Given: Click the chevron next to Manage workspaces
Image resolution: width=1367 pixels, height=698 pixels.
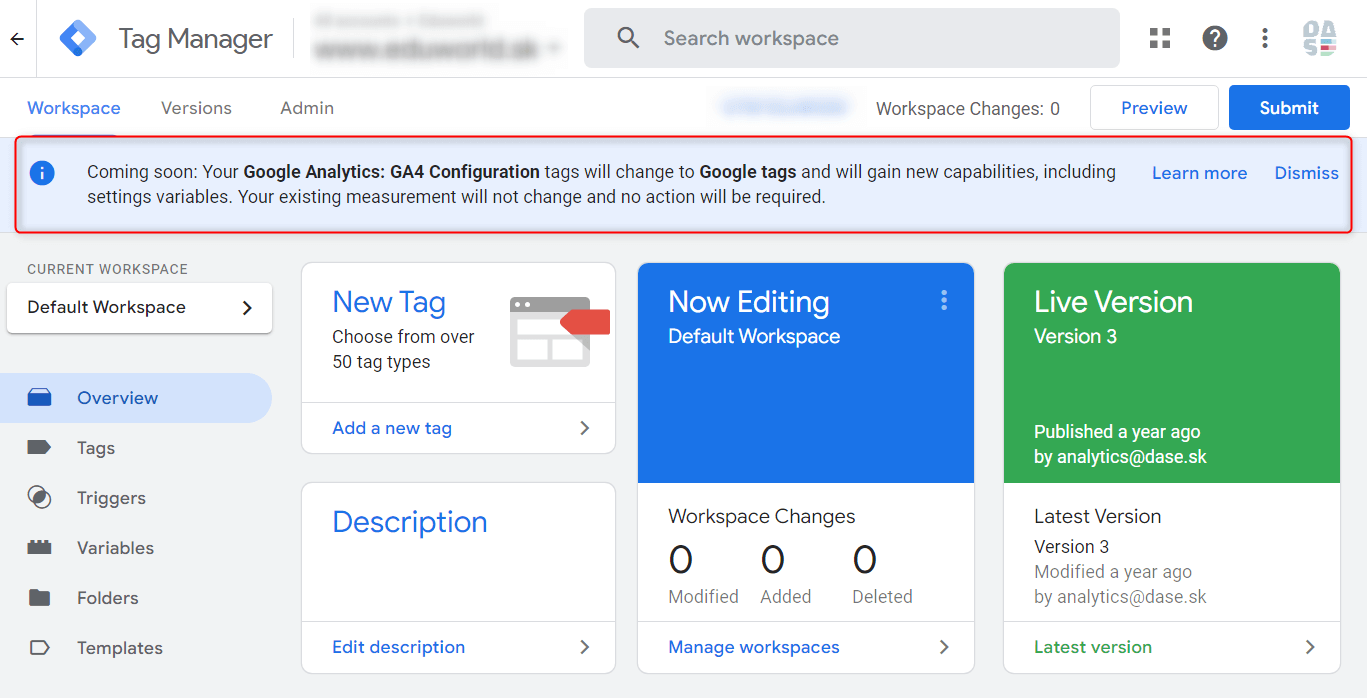Looking at the screenshot, I should 944,647.
